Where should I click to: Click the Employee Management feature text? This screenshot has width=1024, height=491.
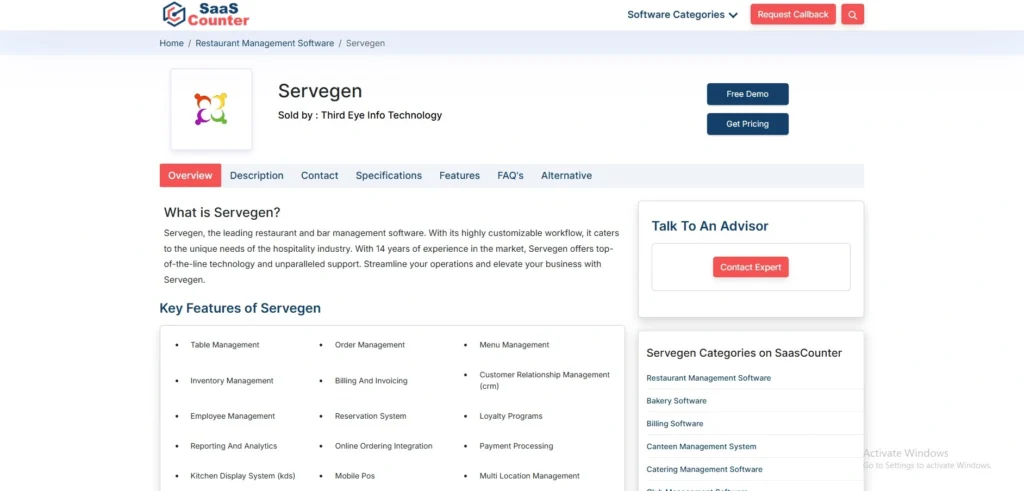(232, 416)
